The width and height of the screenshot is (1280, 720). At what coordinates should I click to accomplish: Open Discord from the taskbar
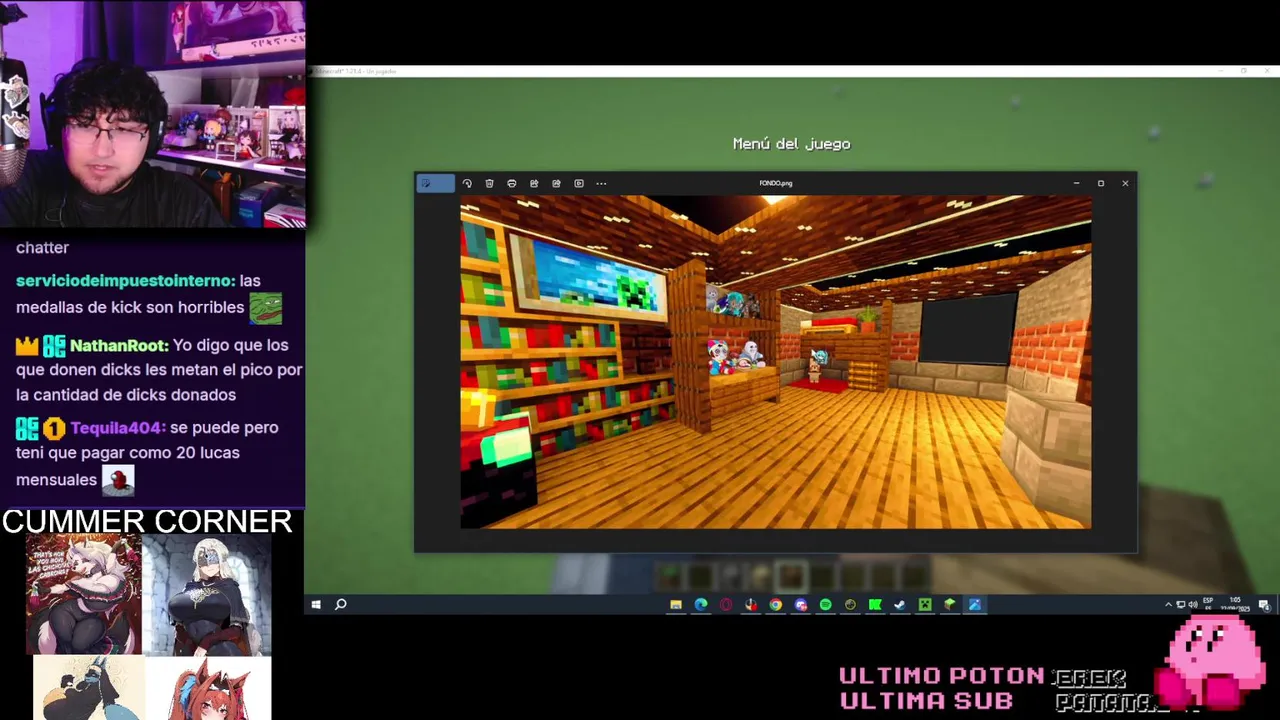tap(800, 604)
